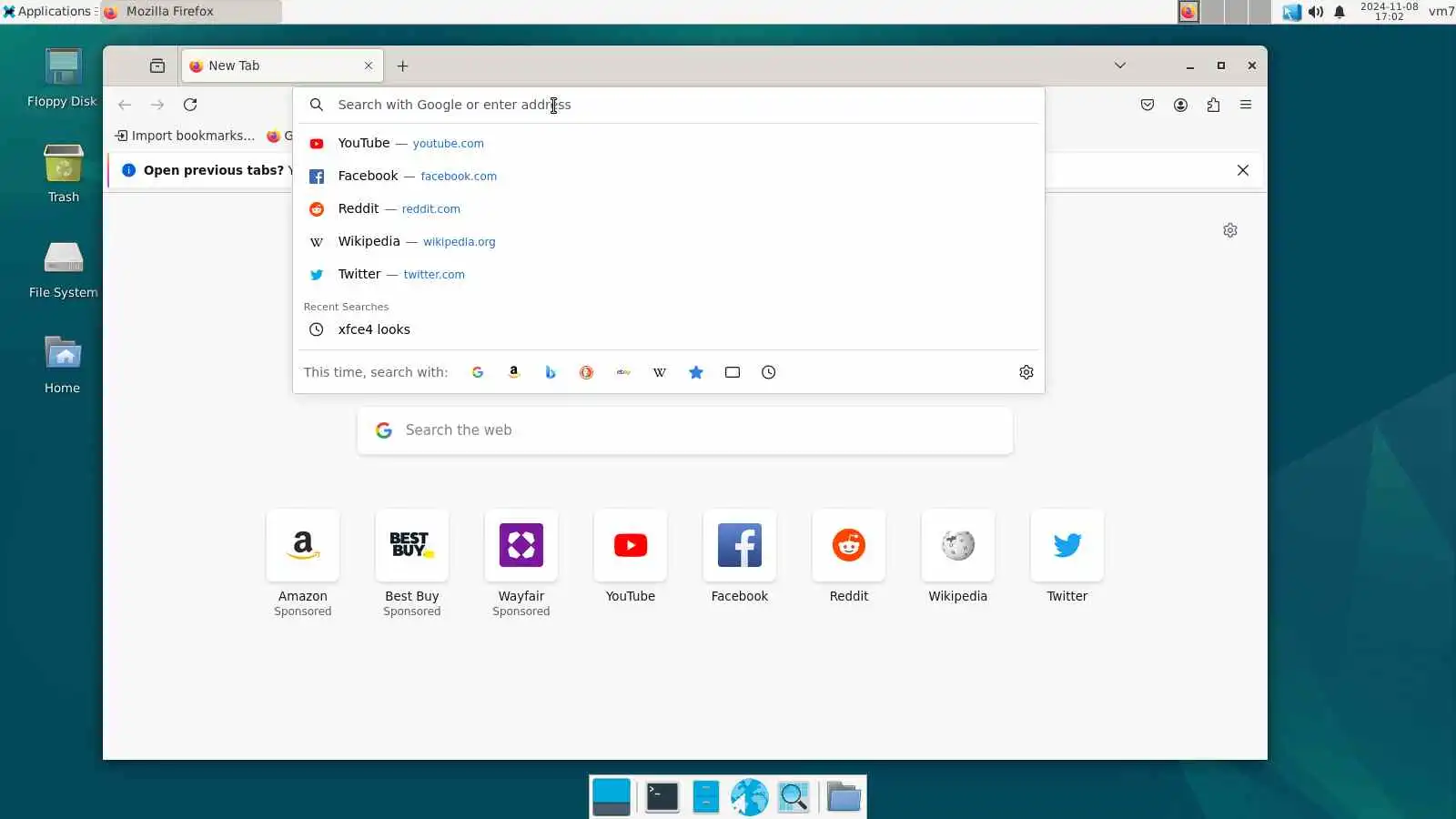Search open tabs with the tab icon
Viewport: 1456px width, 819px height.
[733, 372]
